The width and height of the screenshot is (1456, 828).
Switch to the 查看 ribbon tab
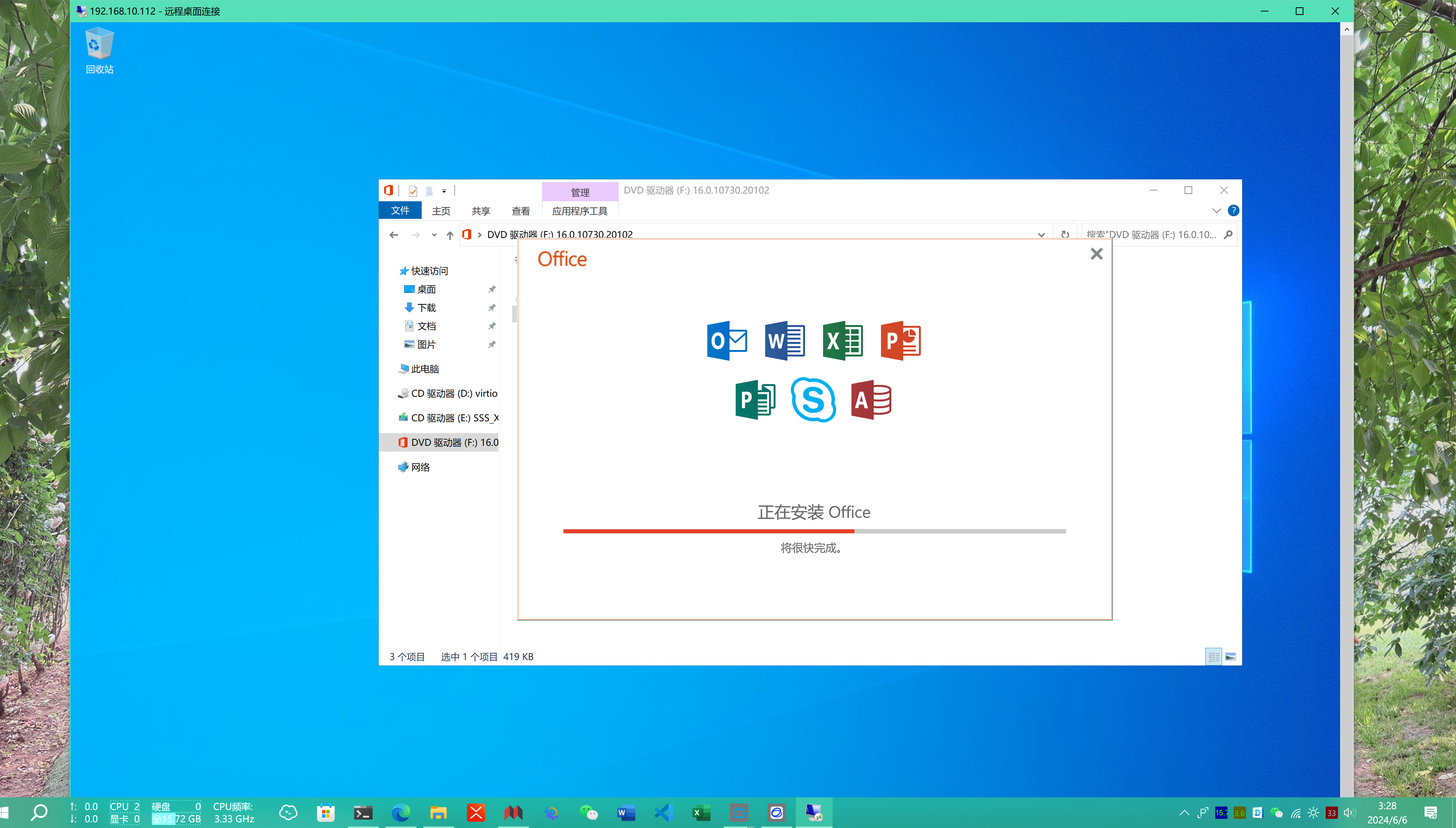[520, 211]
